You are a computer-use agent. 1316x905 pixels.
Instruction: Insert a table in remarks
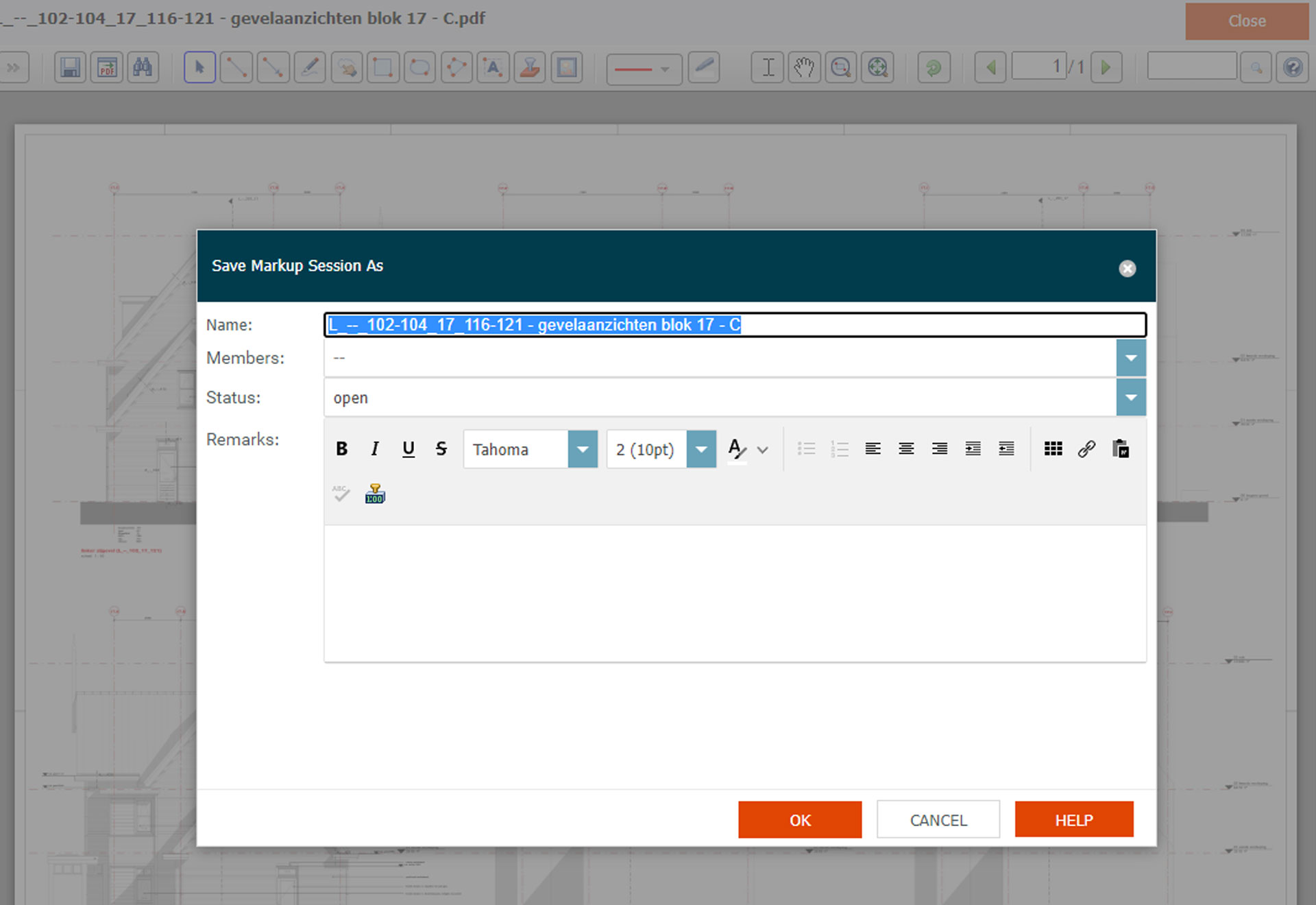coord(1053,449)
